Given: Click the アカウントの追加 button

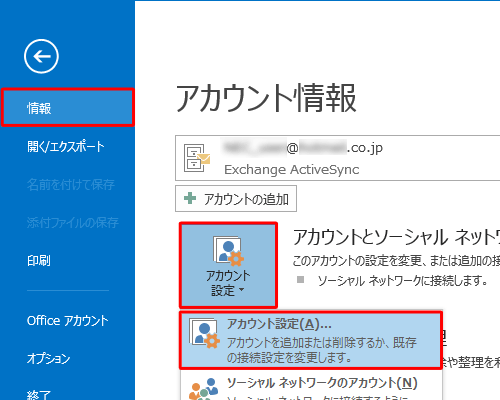Looking at the screenshot, I should [236, 199].
